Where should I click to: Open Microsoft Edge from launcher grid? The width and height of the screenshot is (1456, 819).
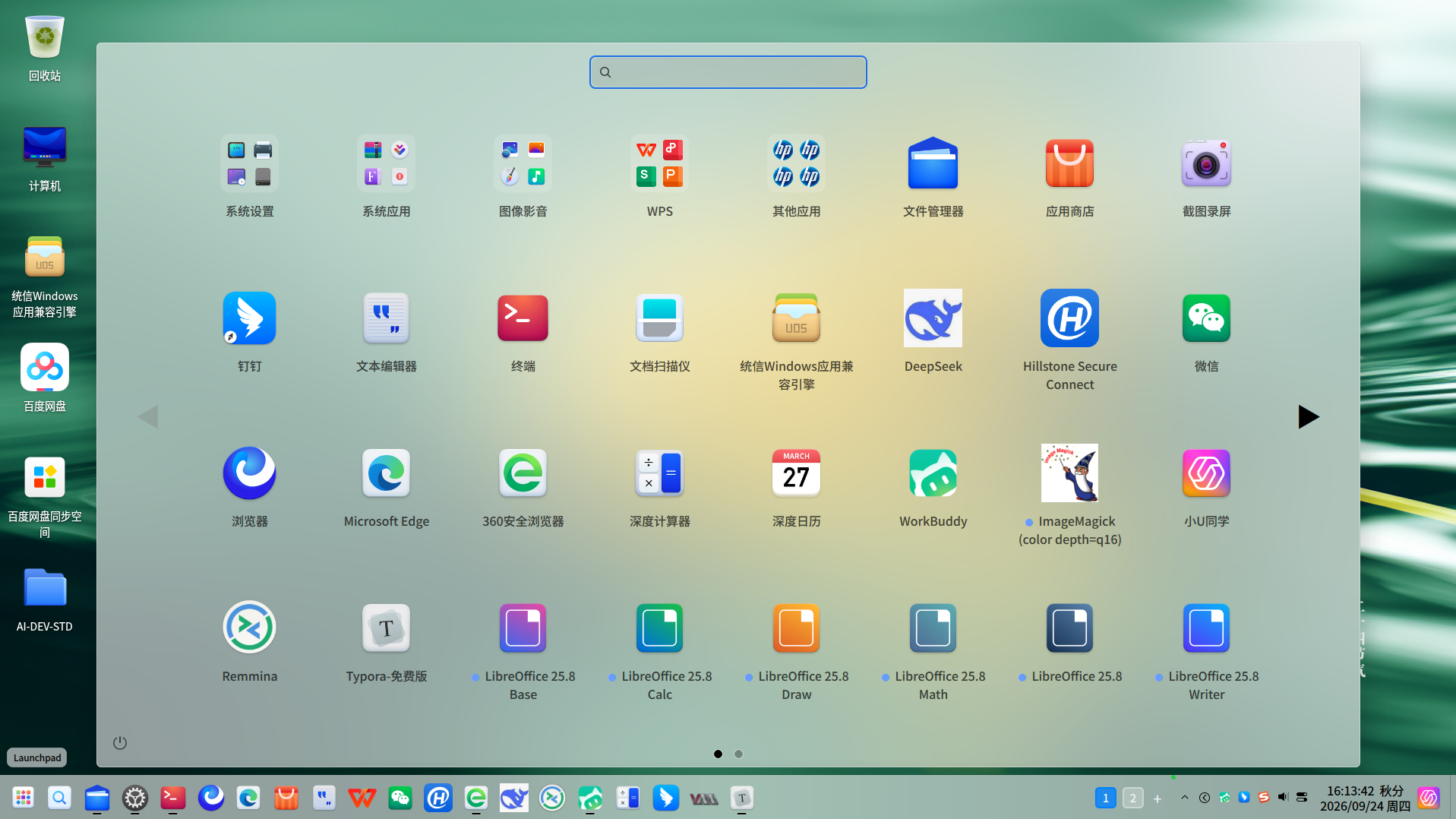(x=386, y=473)
